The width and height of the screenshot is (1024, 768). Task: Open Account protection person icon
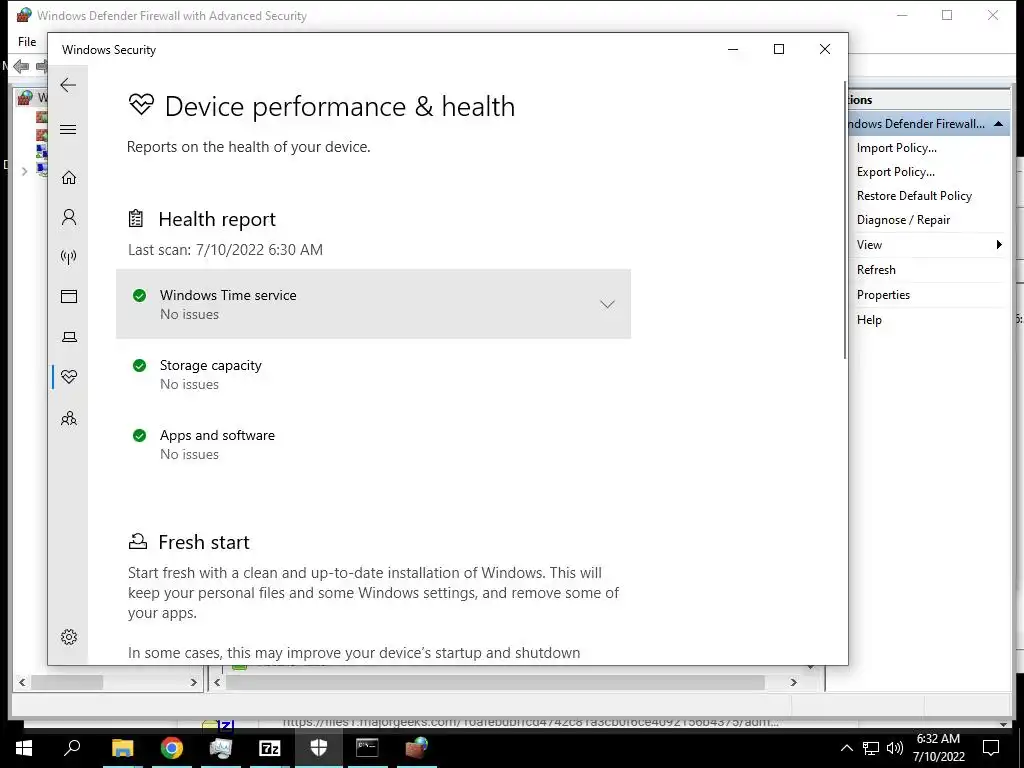tap(69, 217)
